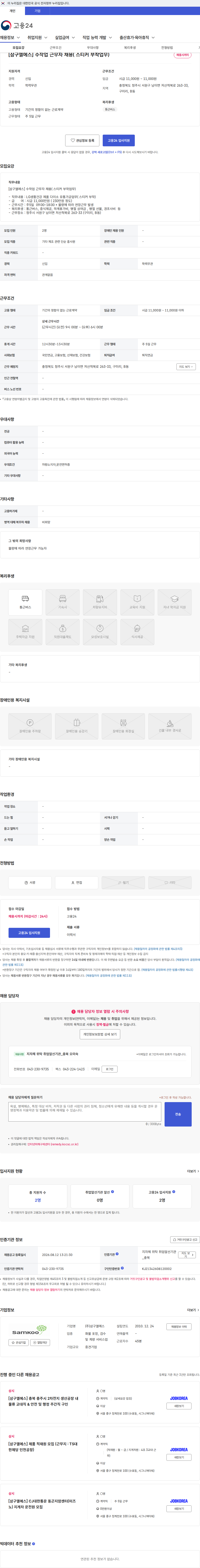Click info icon beside 빅데이터 추천 정보

pyautogui.click(x=33, y=1544)
